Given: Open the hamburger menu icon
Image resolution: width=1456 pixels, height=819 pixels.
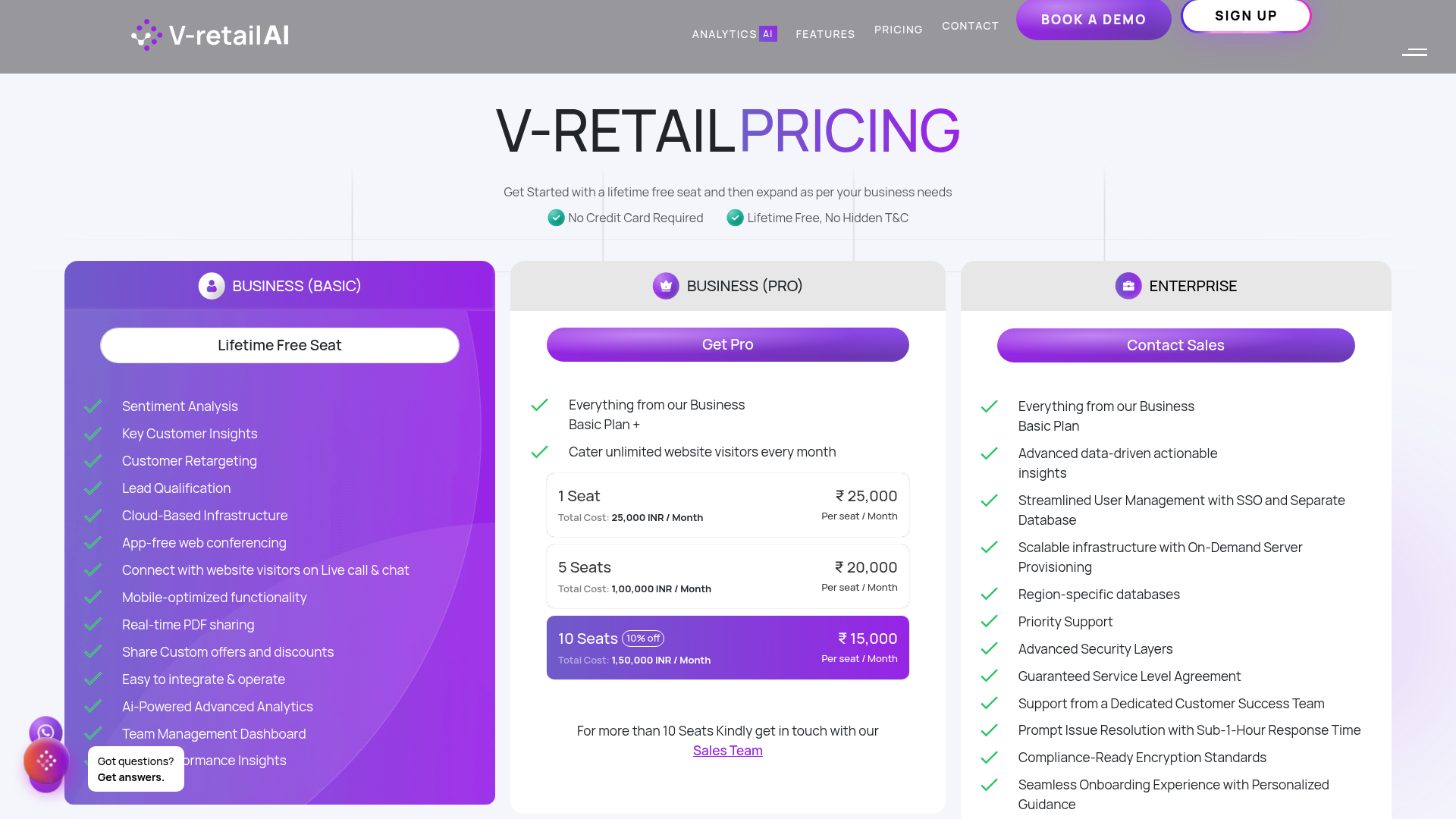Looking at the screenshot, I should [1414, 52].
